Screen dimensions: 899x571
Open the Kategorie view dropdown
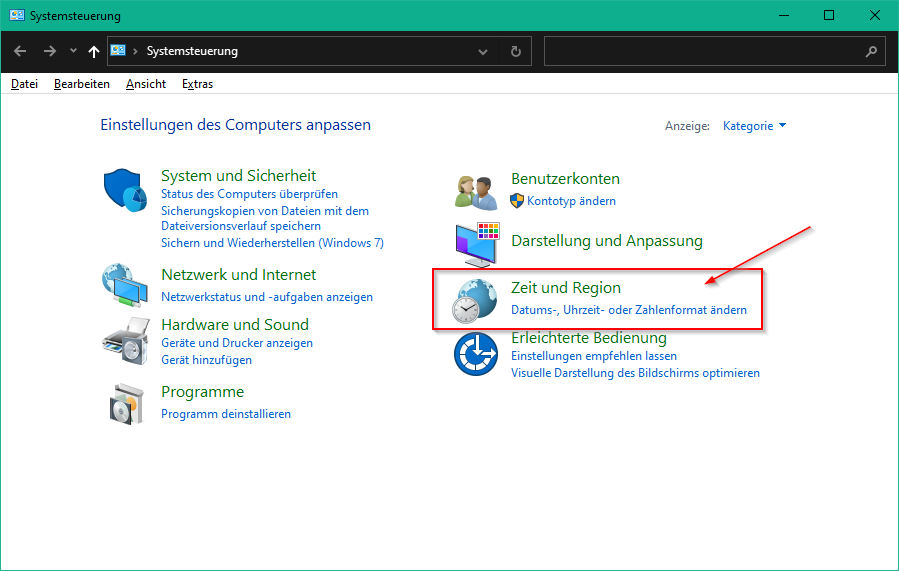(754, 126)
